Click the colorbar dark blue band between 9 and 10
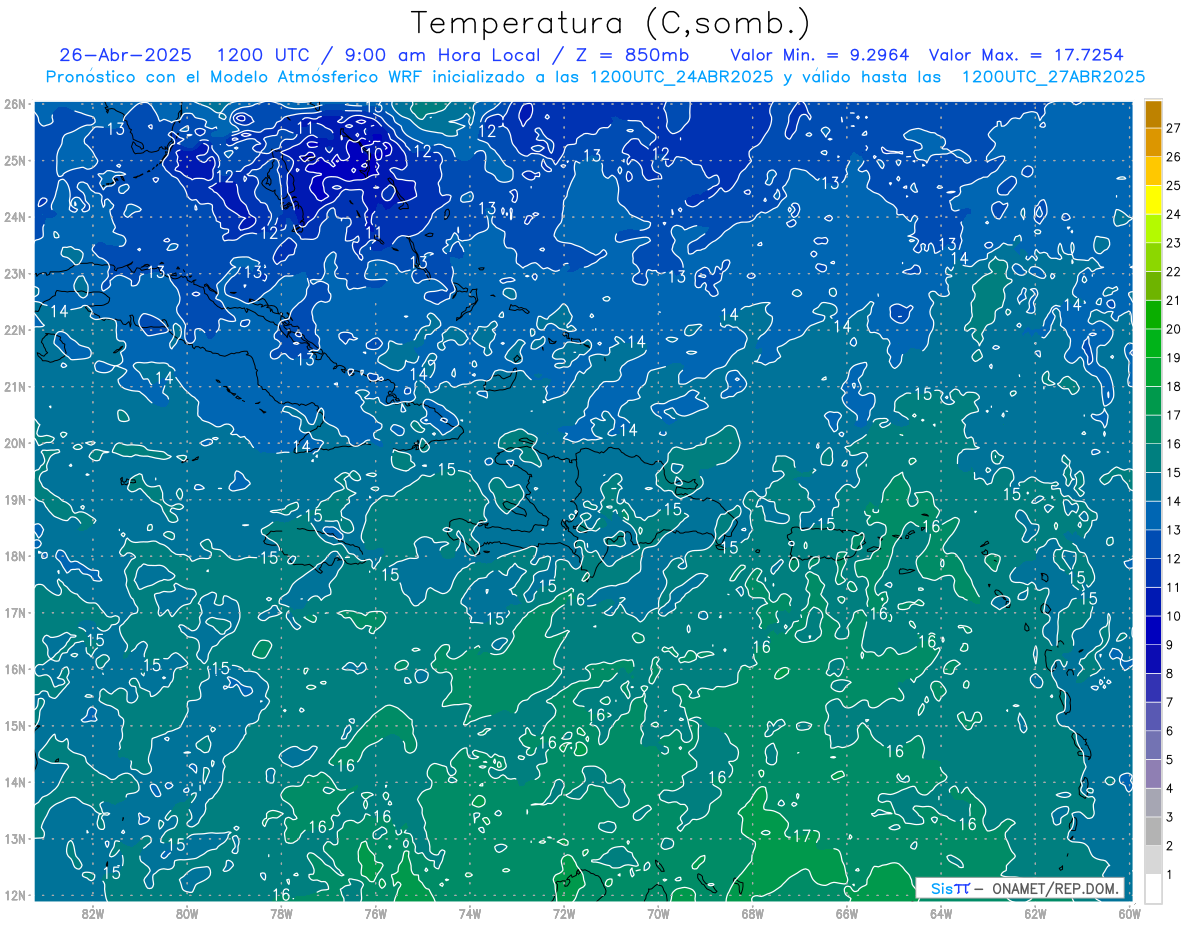This screenshot has width=1200, height=927. [1153, 630]
